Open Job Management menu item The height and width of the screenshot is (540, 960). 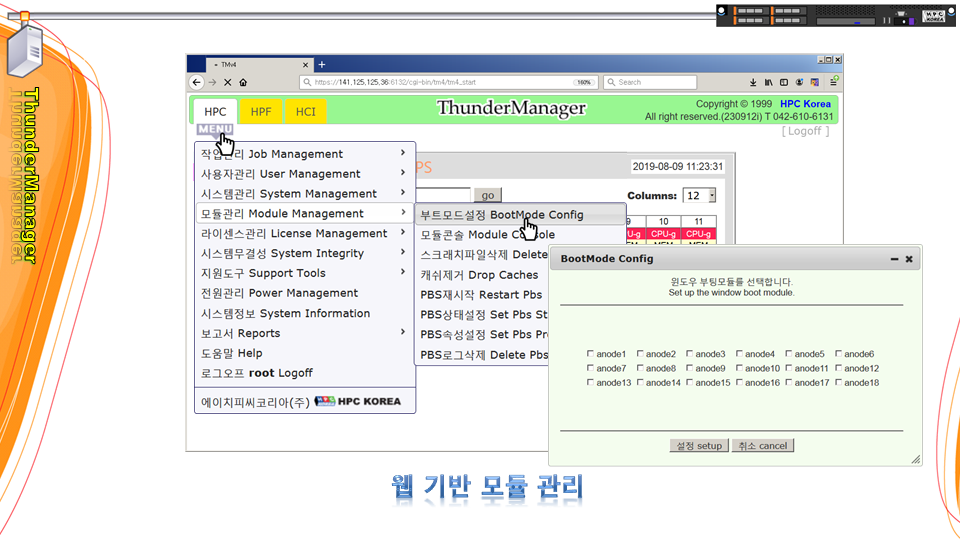point(305,154)
